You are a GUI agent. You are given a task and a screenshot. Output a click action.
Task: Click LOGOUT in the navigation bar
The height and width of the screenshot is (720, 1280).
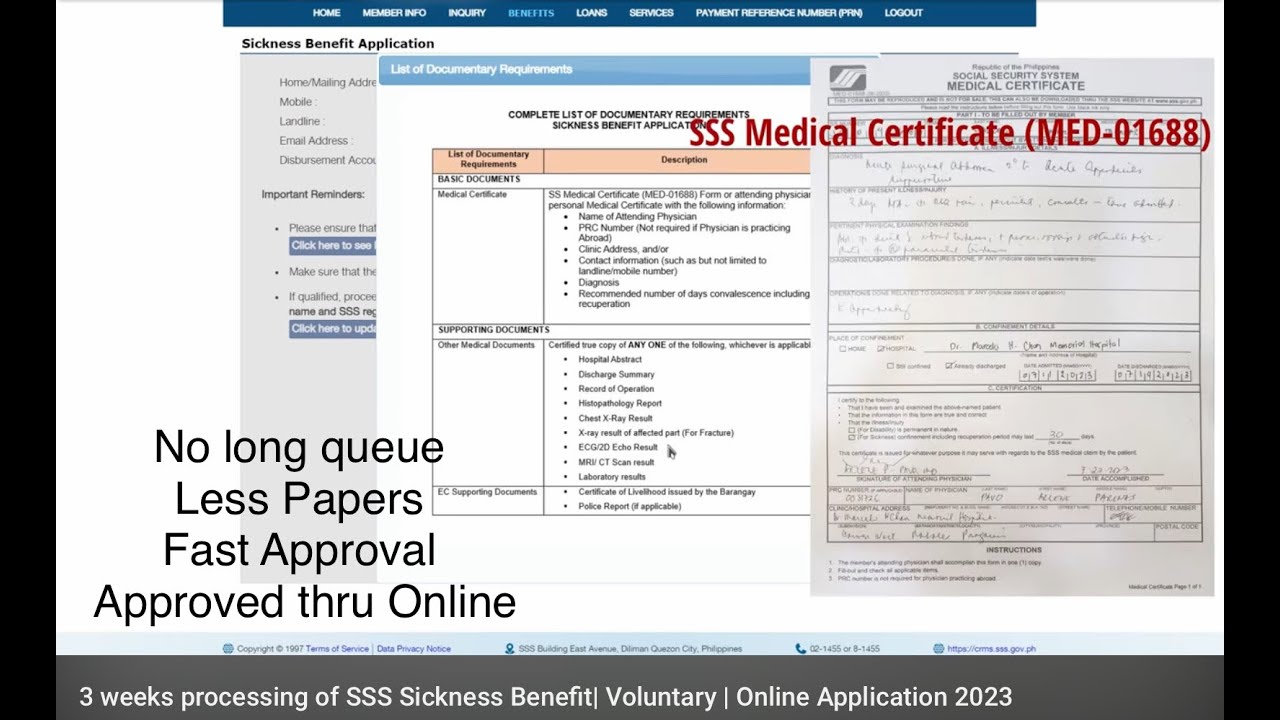(904, 13)
